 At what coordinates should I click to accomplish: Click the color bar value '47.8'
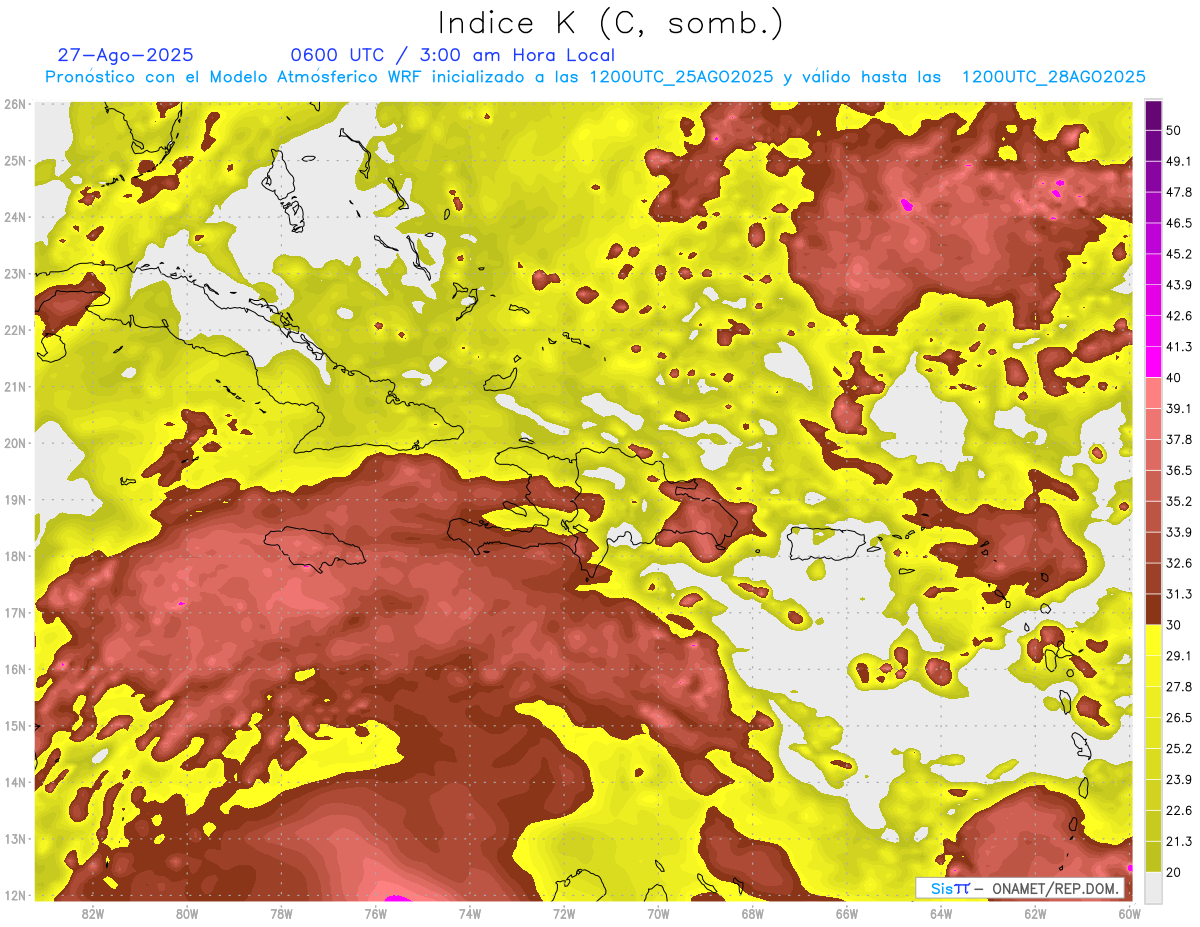tap(1179, 192)
